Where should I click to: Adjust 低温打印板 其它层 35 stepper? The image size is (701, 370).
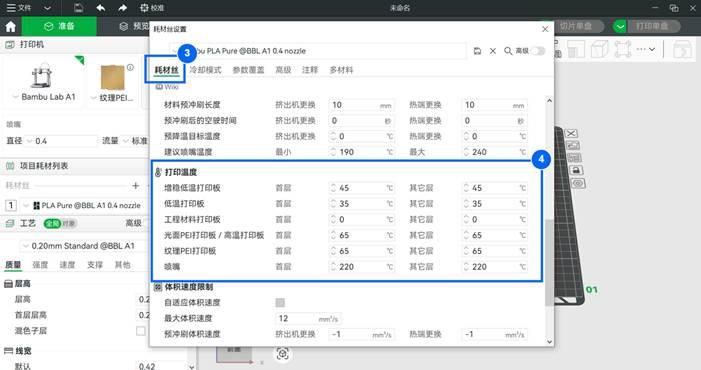point(466,204)
